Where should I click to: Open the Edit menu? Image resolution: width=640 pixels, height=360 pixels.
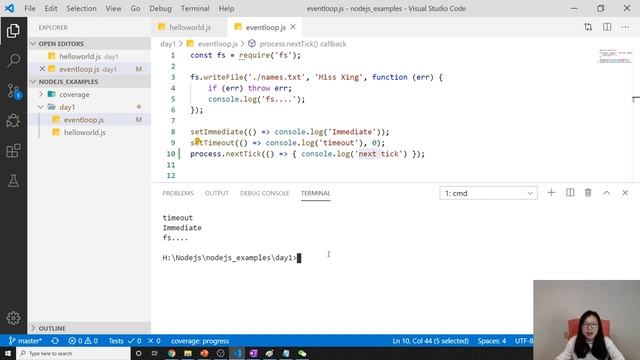51,8
